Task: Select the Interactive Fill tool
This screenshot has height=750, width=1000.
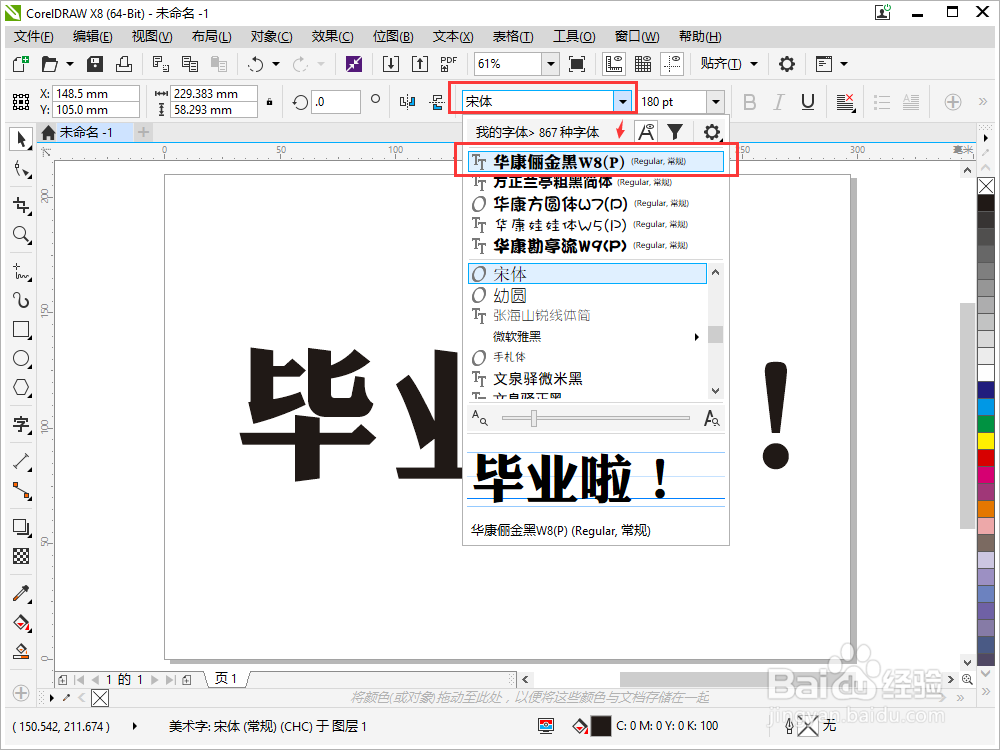Action: pyautogui.click(x=21, y=622)
